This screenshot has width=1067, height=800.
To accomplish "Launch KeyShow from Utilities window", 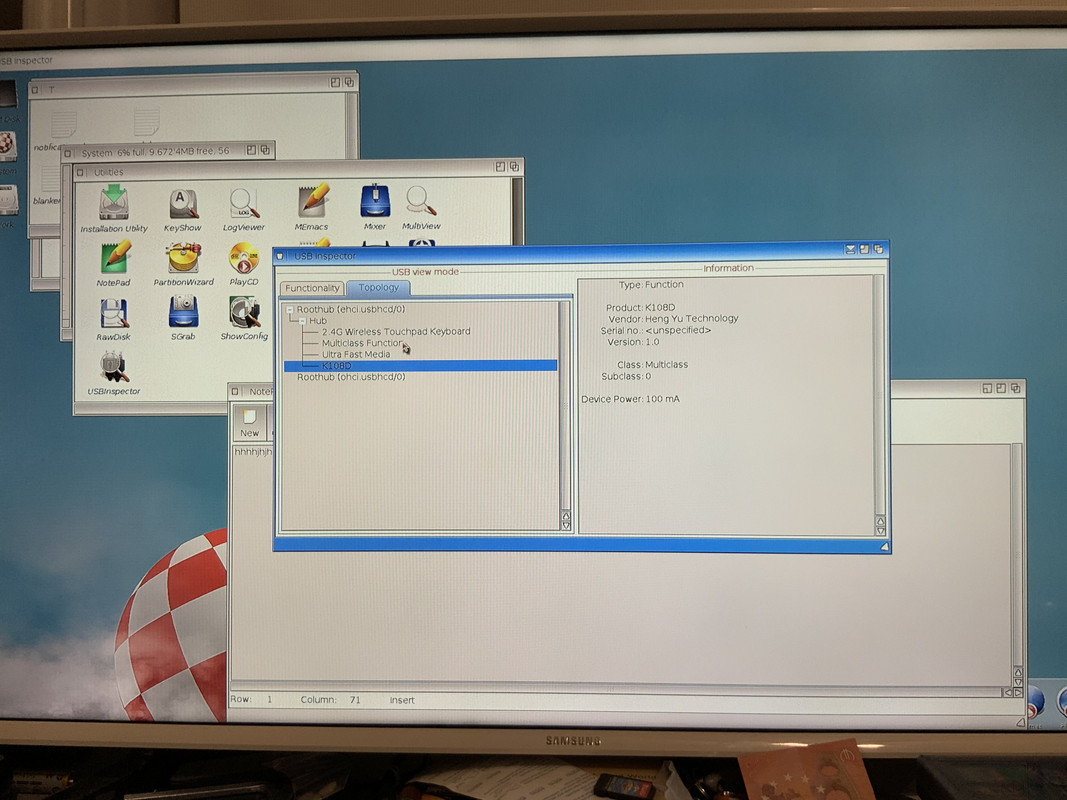I will click(182, 210).
